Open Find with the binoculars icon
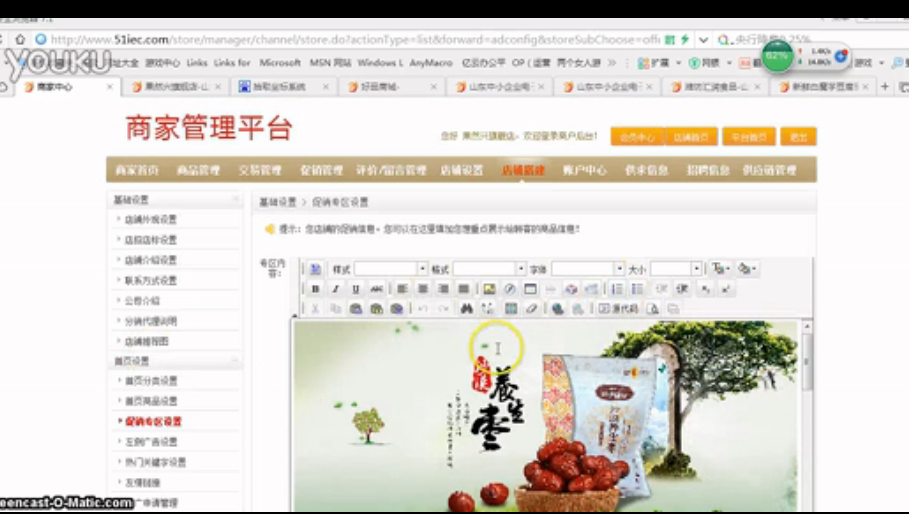 point(467,309)
